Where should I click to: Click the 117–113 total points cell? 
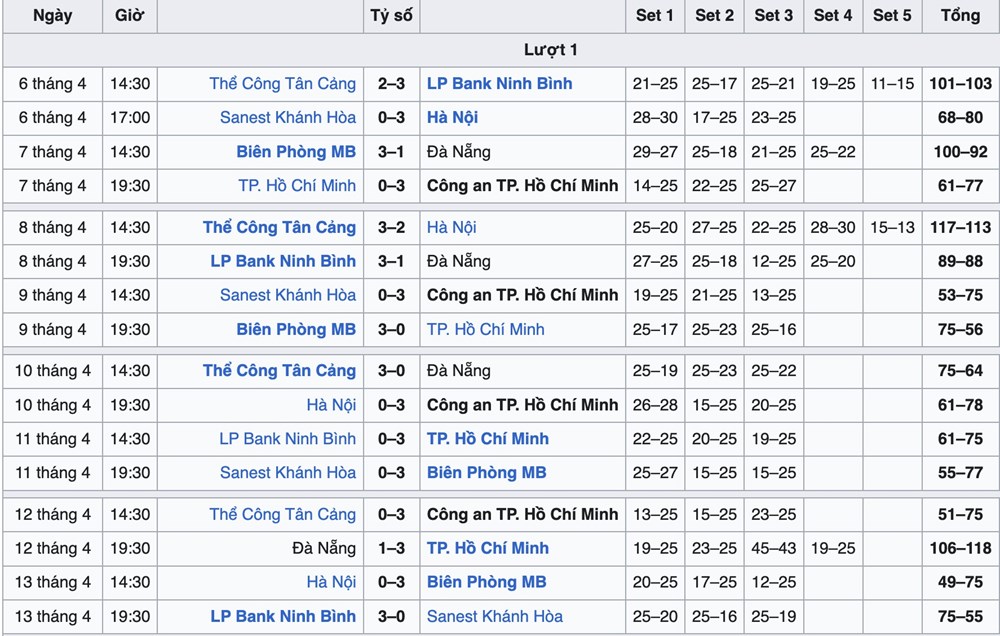[x=960, y=228]
